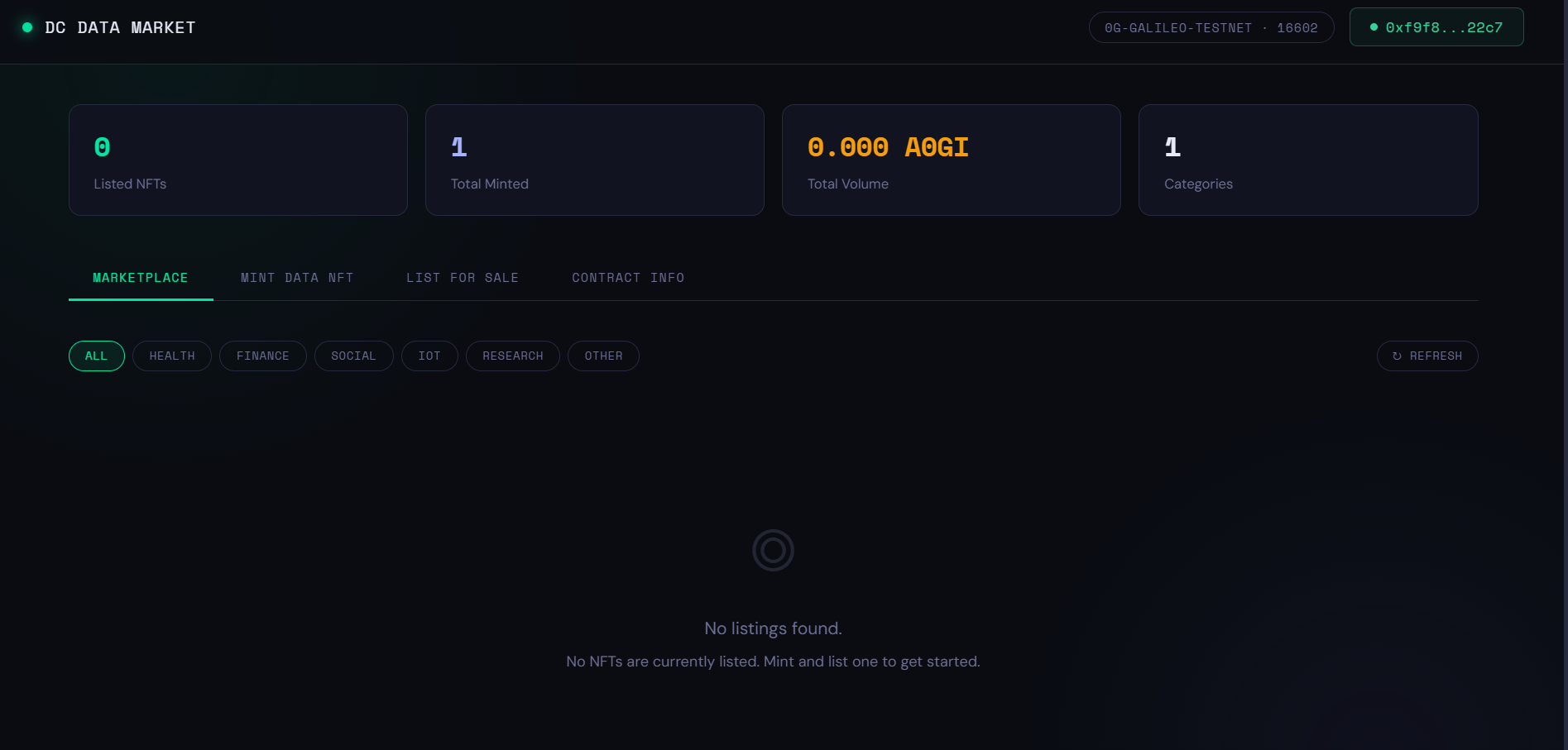Viewport: 1568px width, 750px height.
Task: Filter listings by Finance category
Action: (263, 356)
